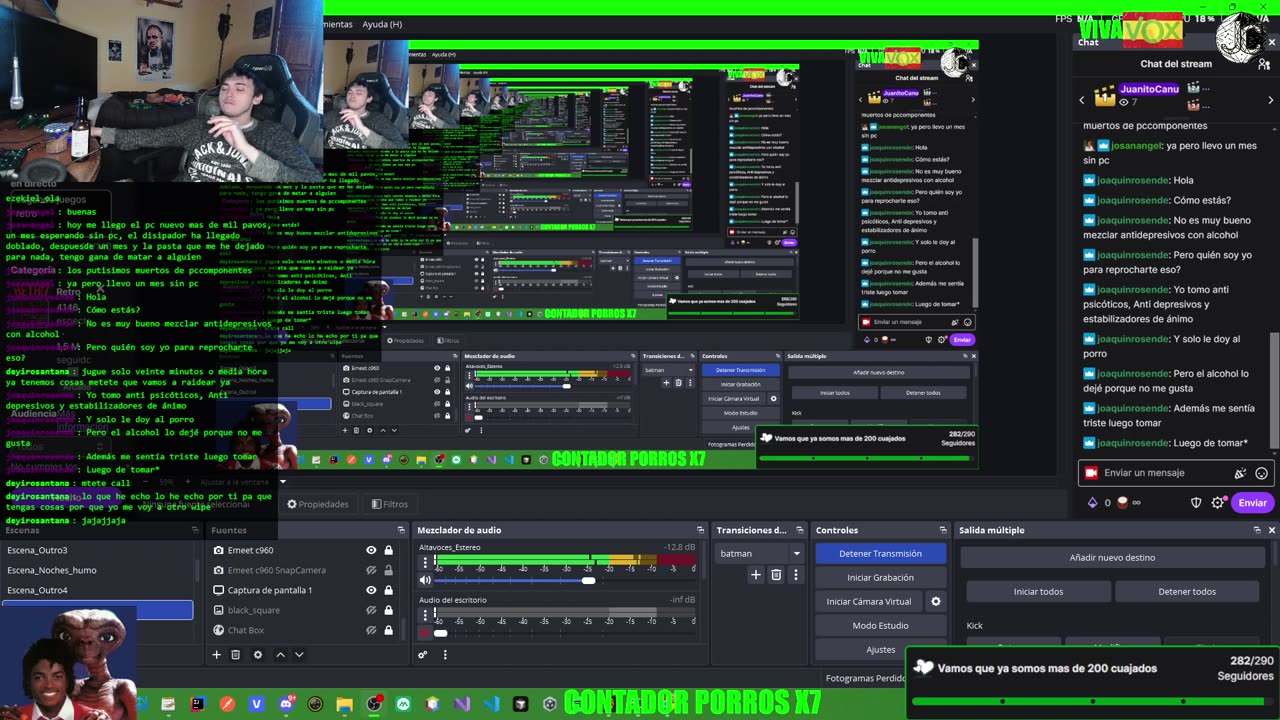Open the emote picker in chat
The image size is (1280, 720).
(1262, 473)
